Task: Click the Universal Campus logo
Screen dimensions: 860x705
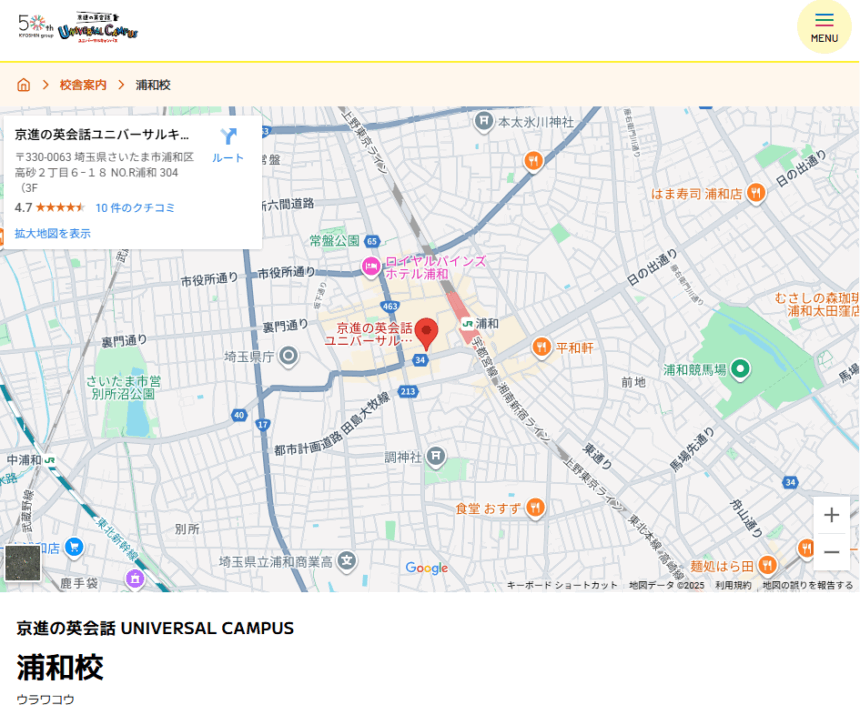Action: point(97,28)
